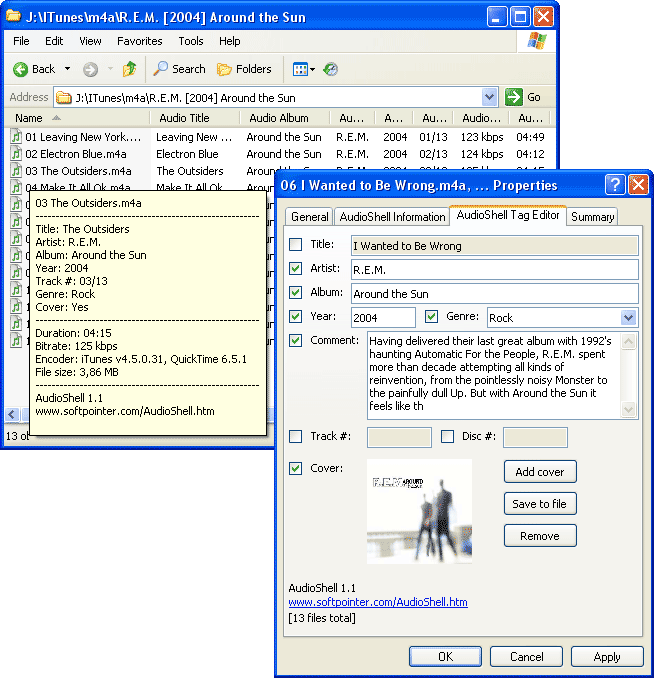Click the Forward arrow icon in Explorer toolbar
Image resolution: width=654 pixels, height=678 pixels.
coord(90,69)
